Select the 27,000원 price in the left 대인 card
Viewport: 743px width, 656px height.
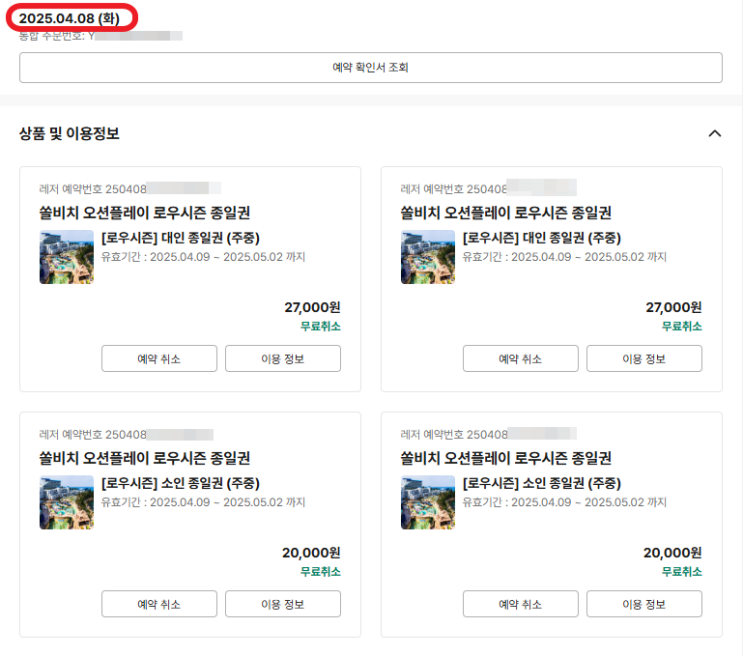click(312, 308)
